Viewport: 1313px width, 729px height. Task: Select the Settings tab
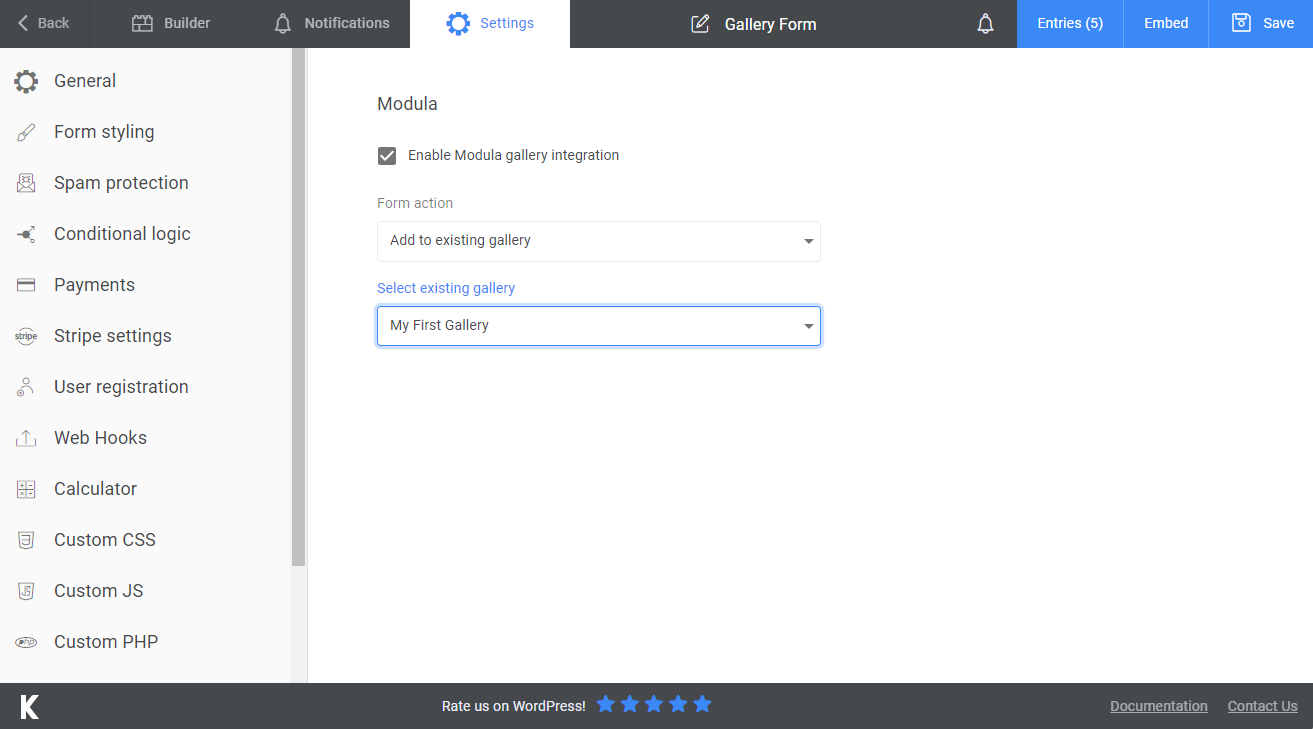tap(490, 24)
